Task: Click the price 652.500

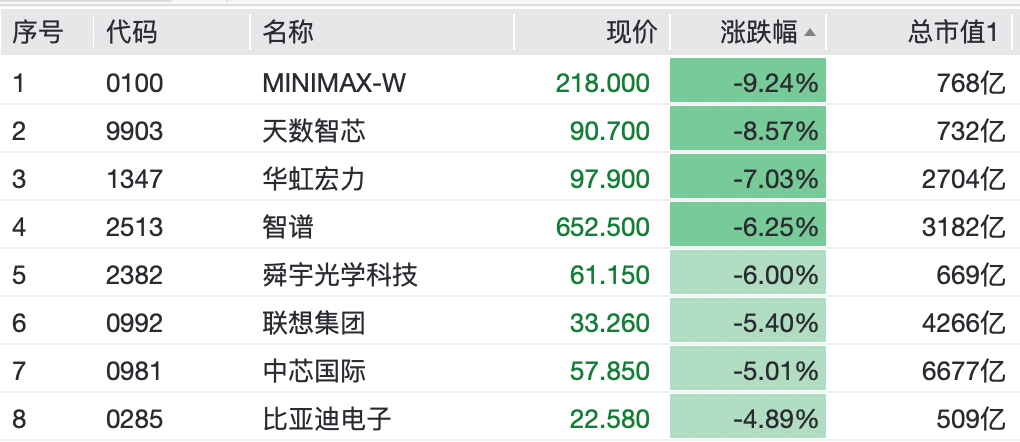Action: pyautogui.click(x=603, y=227)
